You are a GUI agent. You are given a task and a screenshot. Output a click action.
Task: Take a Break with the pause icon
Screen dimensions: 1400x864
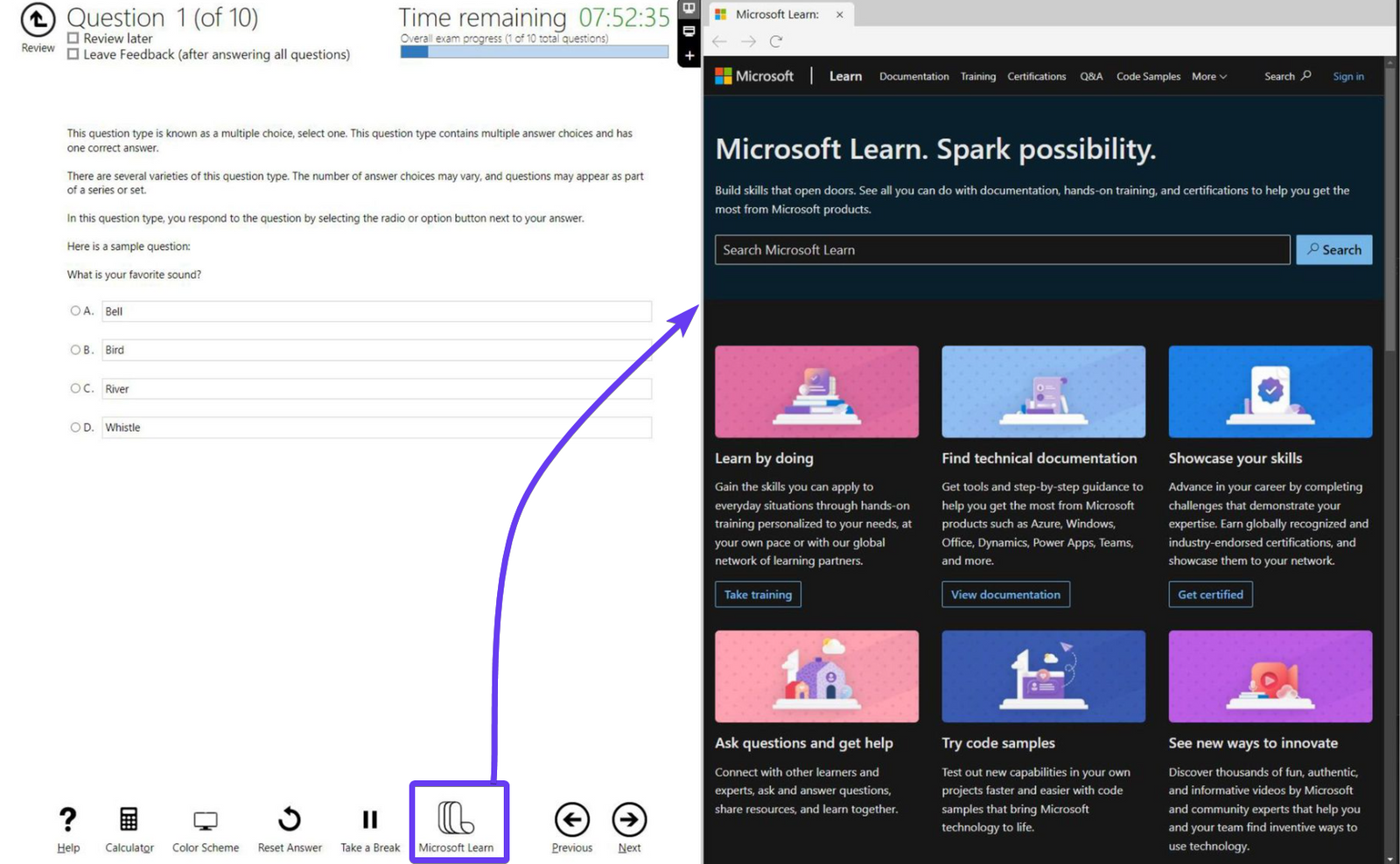pos(369,820)
